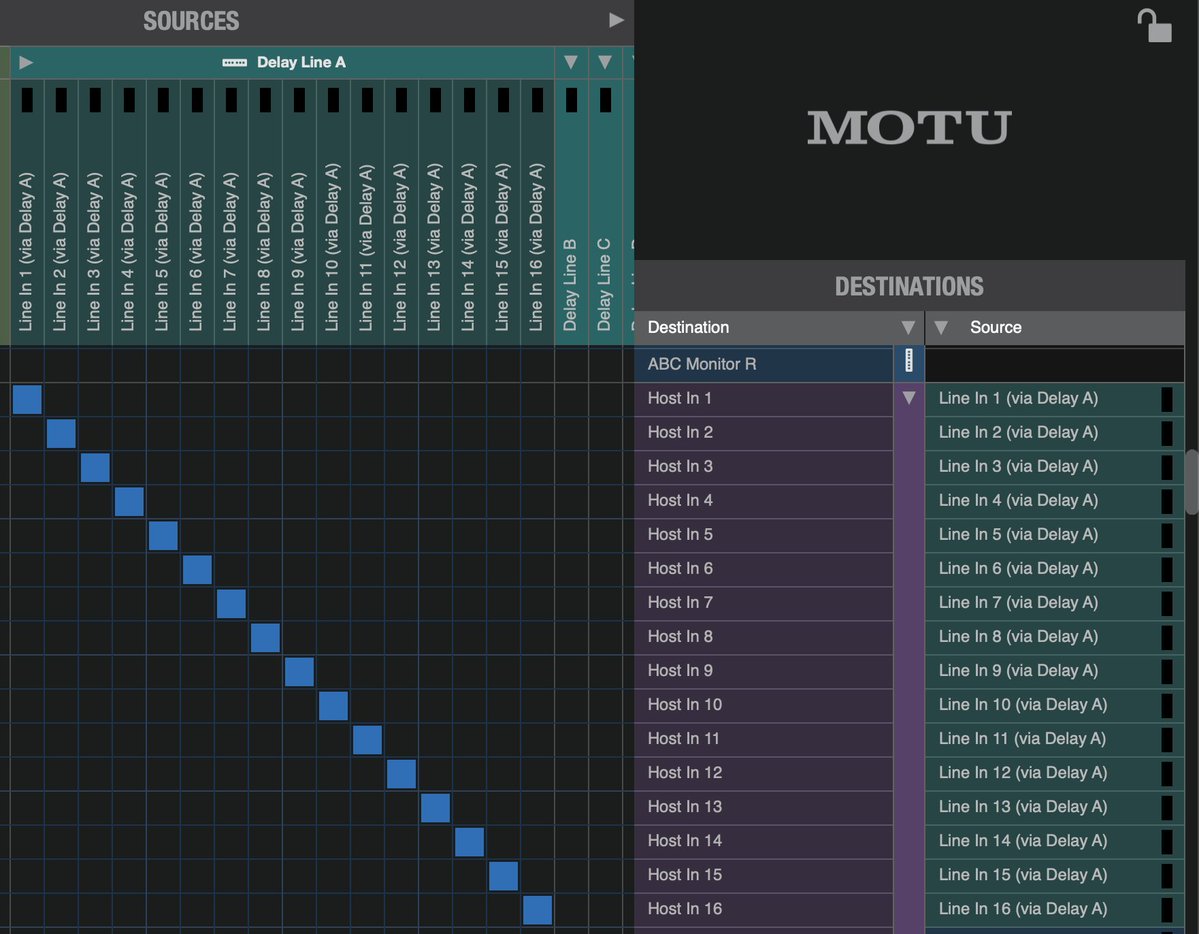Viewport: 1199px width, 934px height.
Task: Collapse the Delay Line A group triangle
Action: pos(26,62)
